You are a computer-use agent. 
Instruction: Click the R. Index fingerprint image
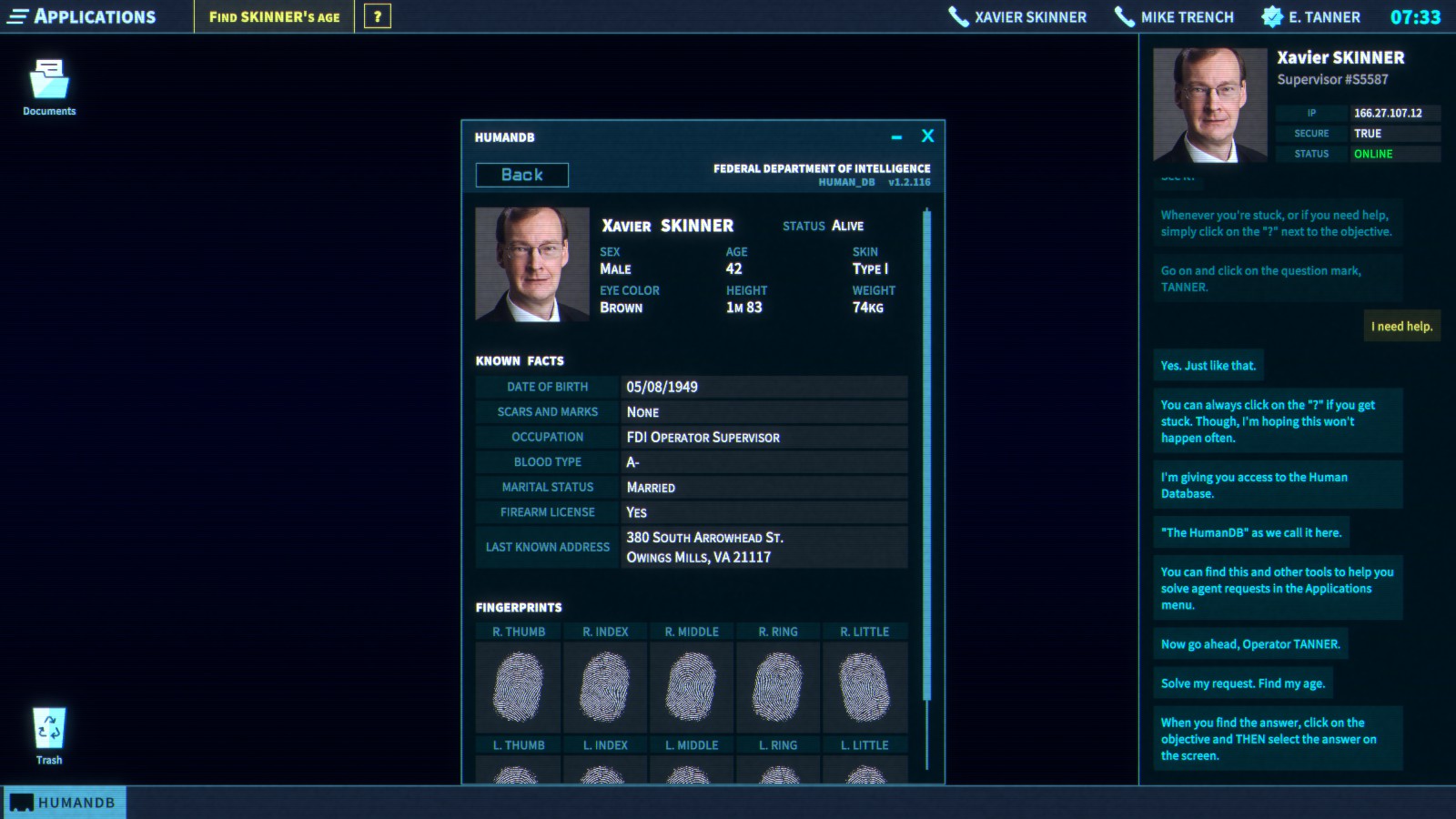pos(605,687)
